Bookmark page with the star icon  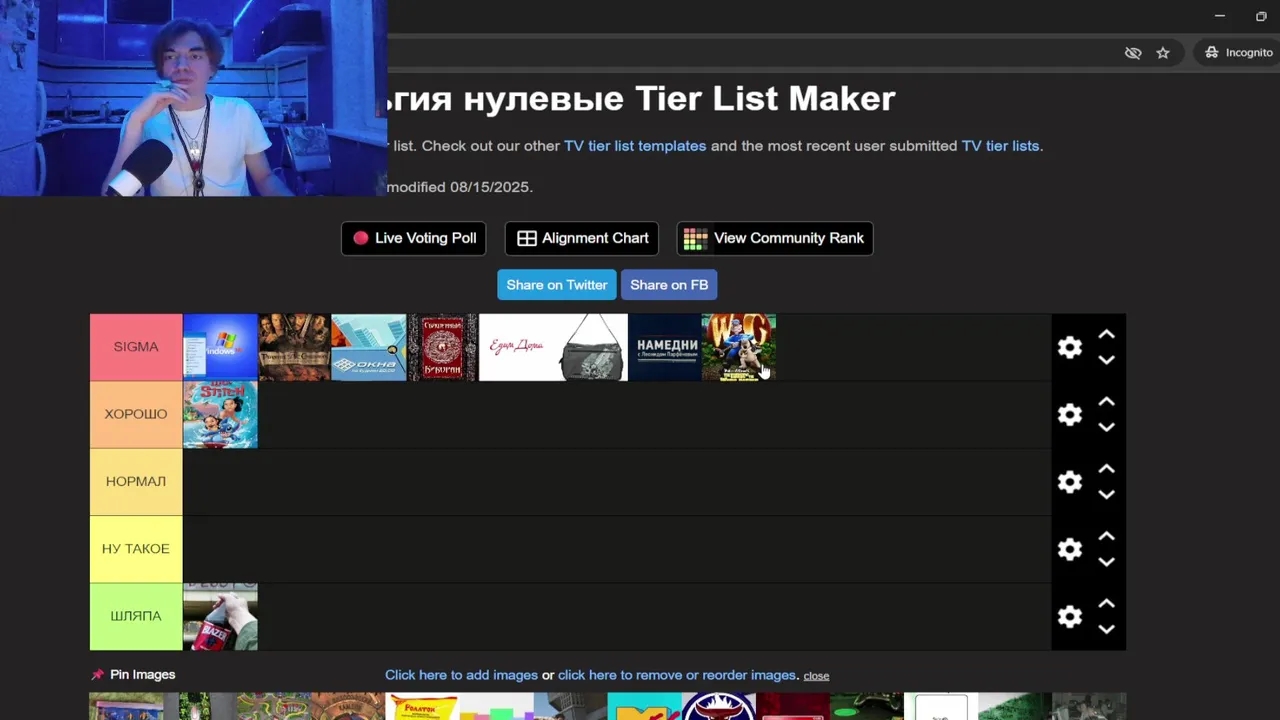click(x=1163, y=53)
